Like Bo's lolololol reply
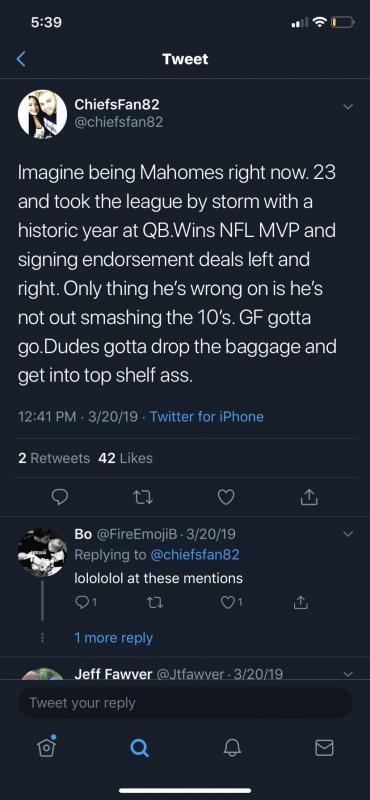The image size is (370, 800). pos(232,603)
